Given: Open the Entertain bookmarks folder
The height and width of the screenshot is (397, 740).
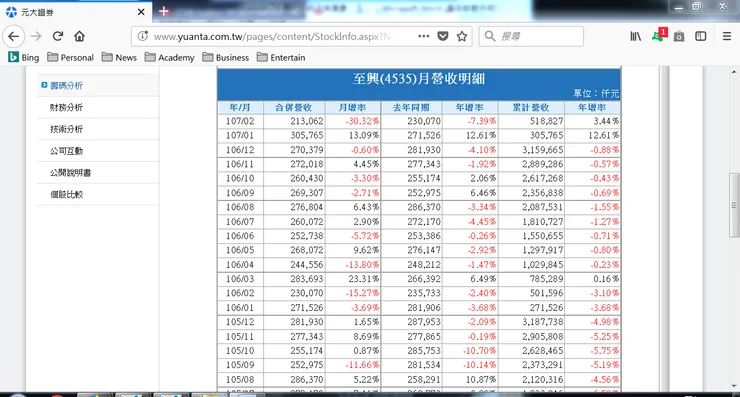Looking at the screenshot, I should click(x=281, y=58).
